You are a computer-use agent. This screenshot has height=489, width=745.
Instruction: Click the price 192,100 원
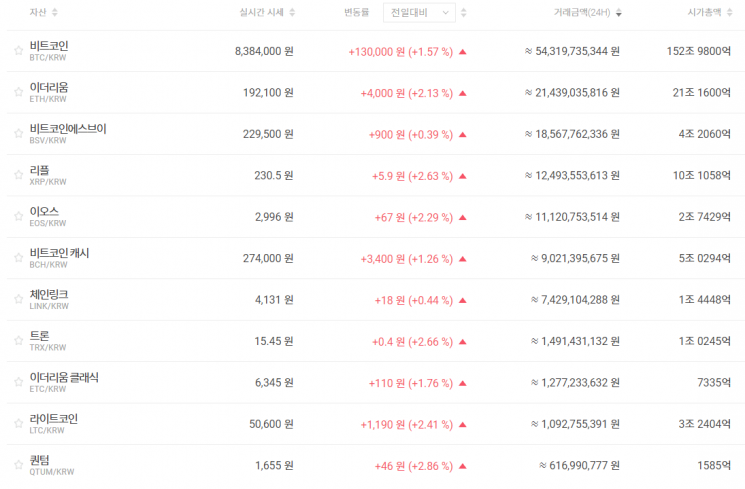pos(268,93)
